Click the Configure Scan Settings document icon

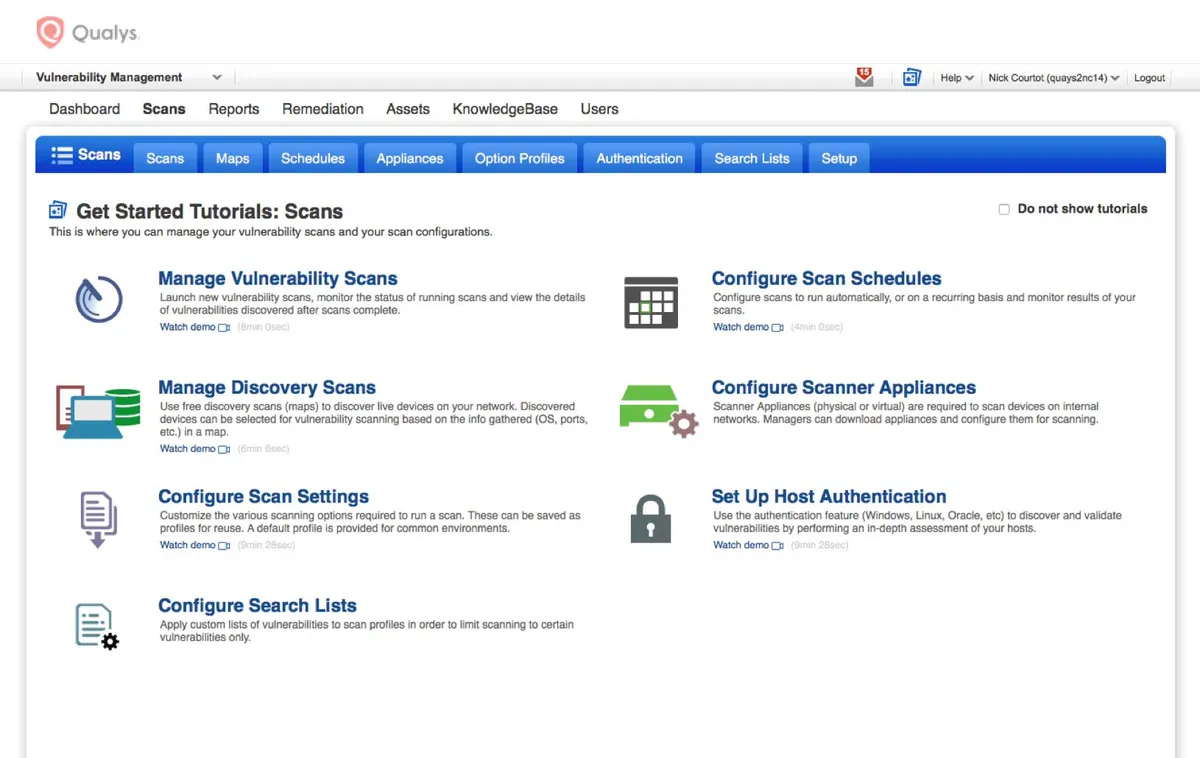(98, 519)
